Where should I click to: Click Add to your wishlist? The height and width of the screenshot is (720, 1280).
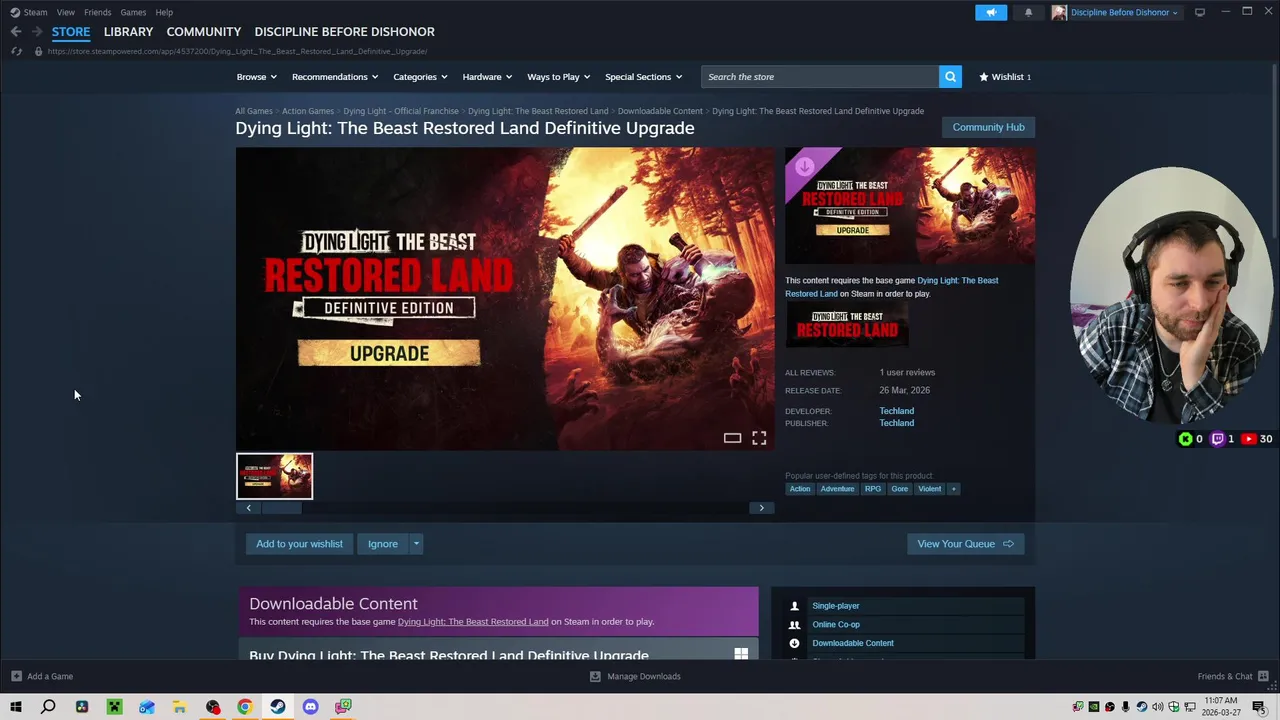point(299,544)
